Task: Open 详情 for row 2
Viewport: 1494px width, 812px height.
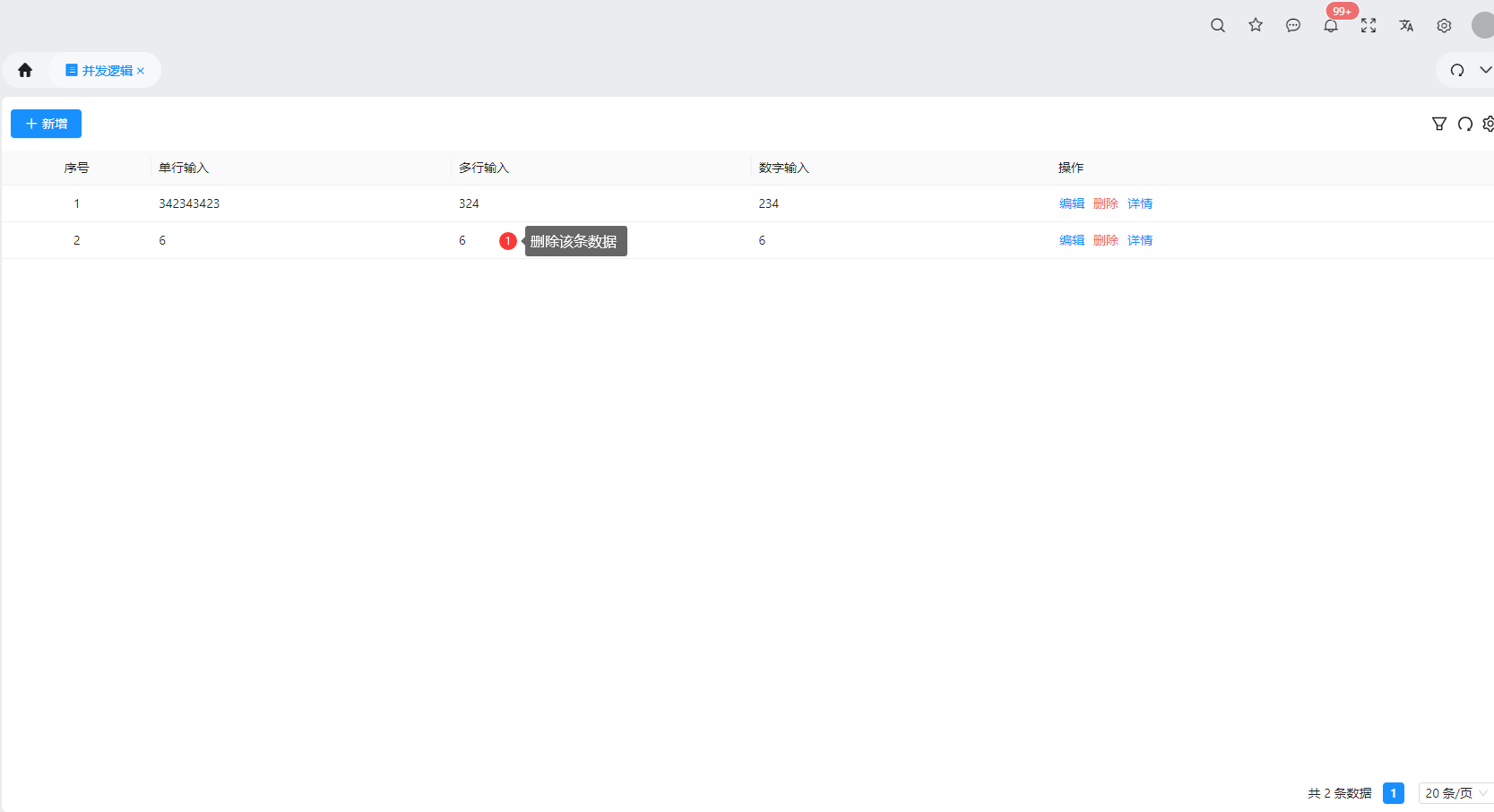Action: point(1140,240)
